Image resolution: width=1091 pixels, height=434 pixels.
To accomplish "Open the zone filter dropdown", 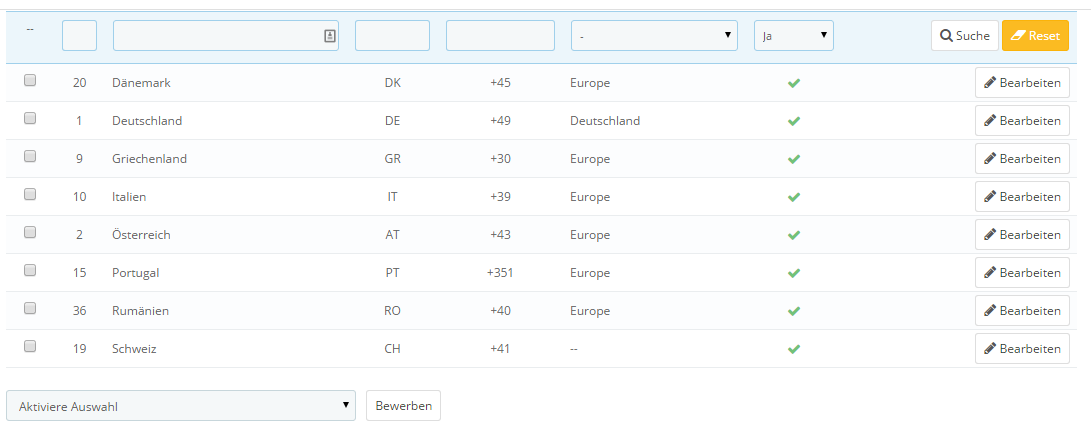I will tap(654, 35).
